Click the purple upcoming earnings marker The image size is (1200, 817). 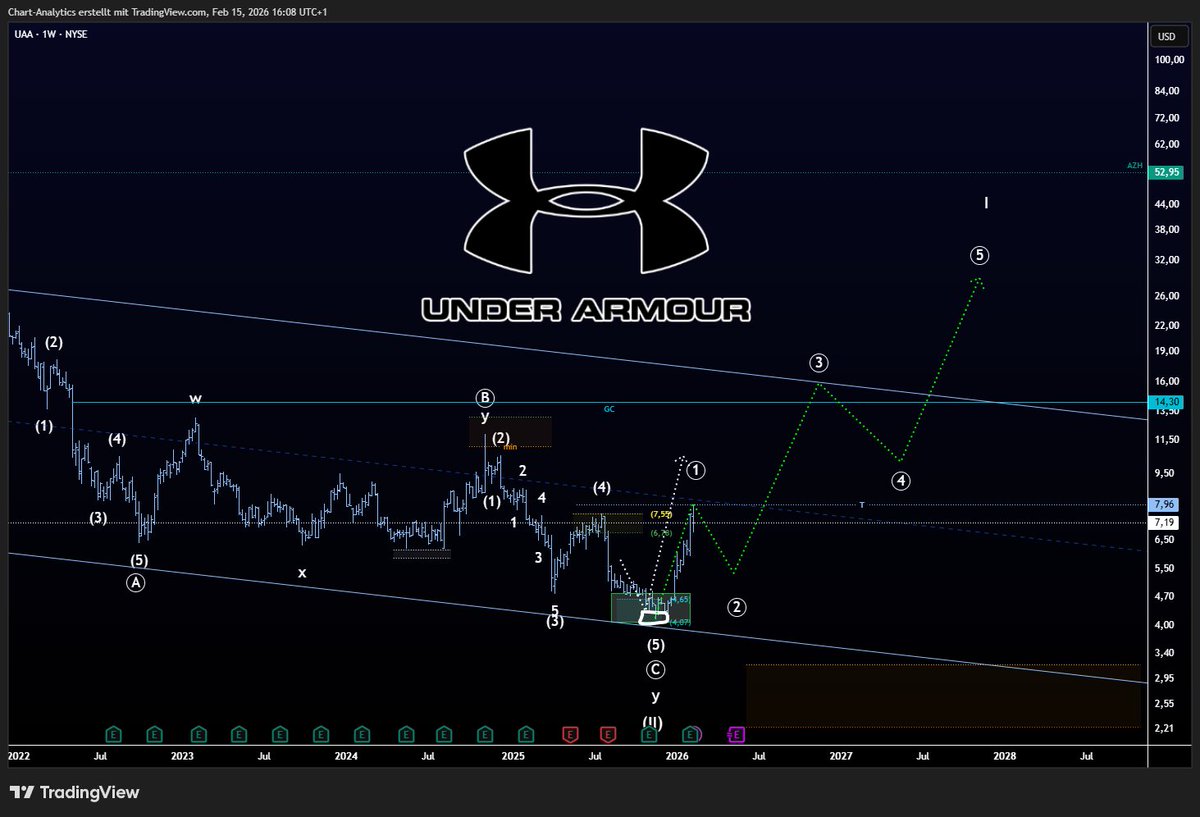(x=735, y=734)
